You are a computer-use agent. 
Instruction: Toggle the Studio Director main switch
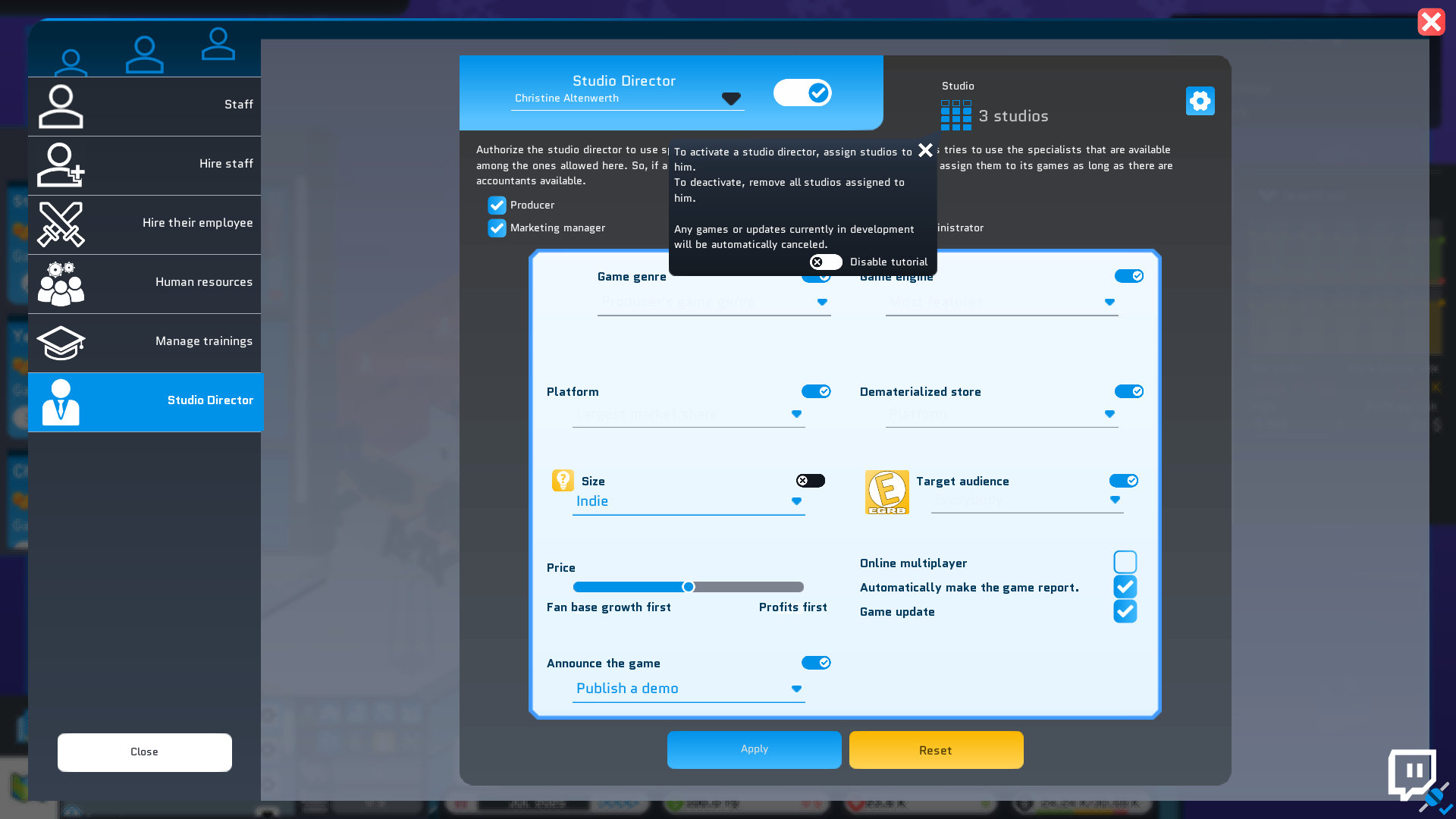click(802, 93)
